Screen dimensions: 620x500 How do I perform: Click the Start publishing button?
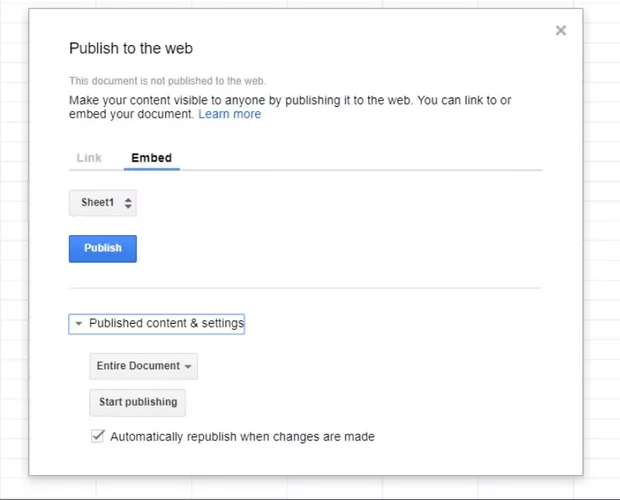[x=138, y=402]
